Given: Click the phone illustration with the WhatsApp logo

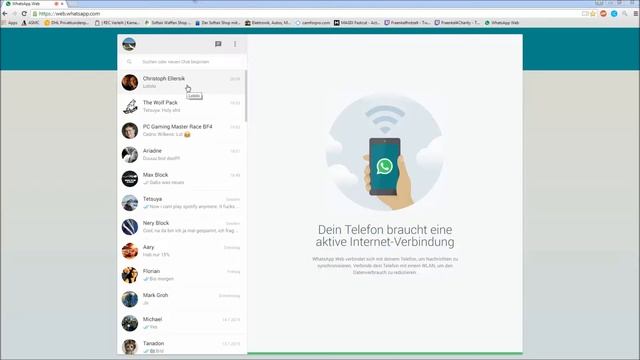Looking at the screenshot, I should (x=384, y=167).
